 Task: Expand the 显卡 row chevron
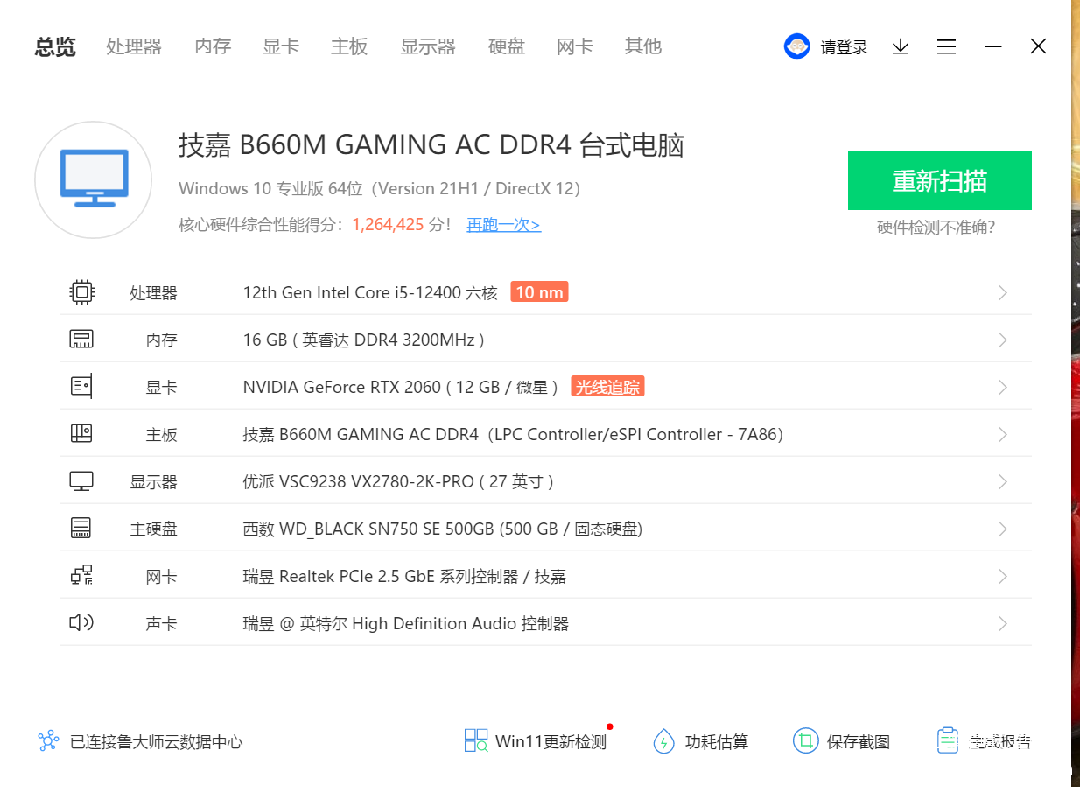[x=1003, y=388]
